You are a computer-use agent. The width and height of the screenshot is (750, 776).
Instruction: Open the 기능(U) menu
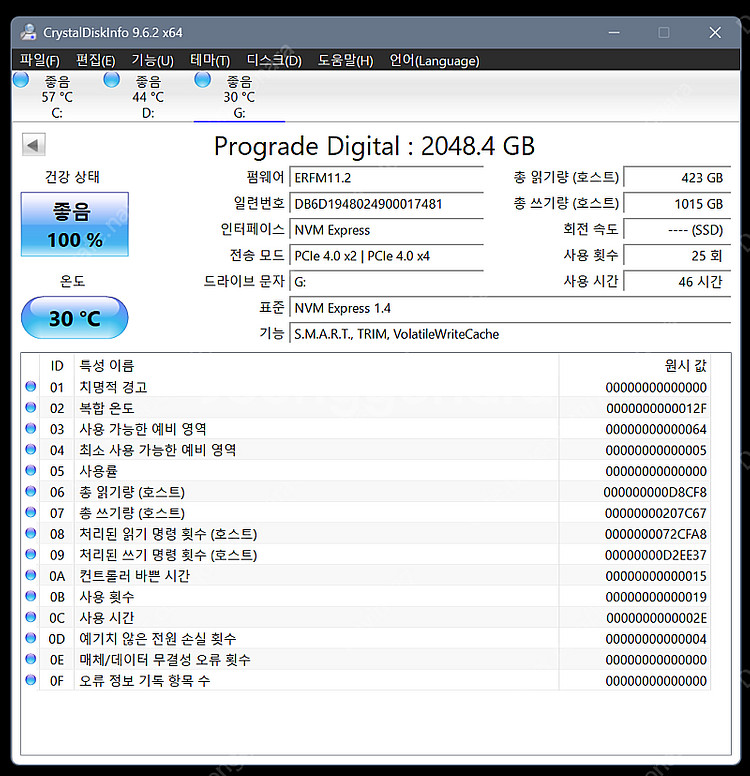pyautogui.click(x=152, y=60)
